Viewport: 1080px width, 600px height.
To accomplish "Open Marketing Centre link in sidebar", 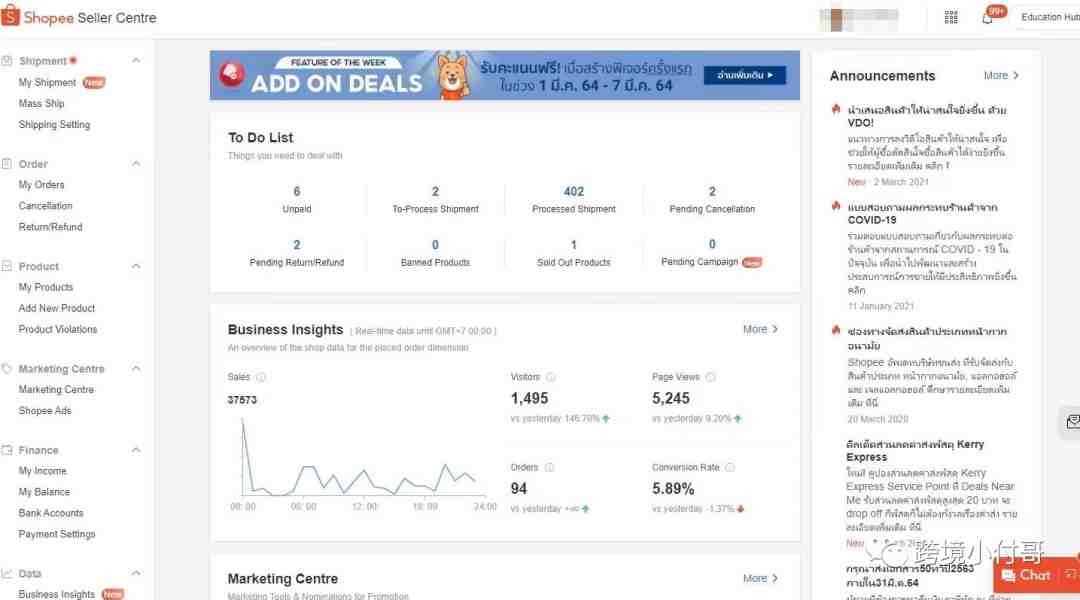I will [56, 390].
